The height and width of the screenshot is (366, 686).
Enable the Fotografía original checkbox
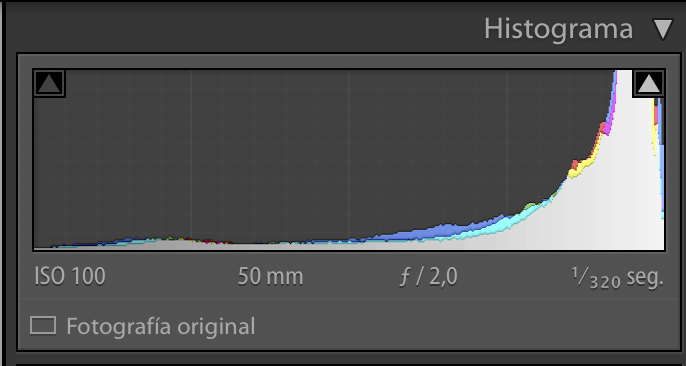43,326
